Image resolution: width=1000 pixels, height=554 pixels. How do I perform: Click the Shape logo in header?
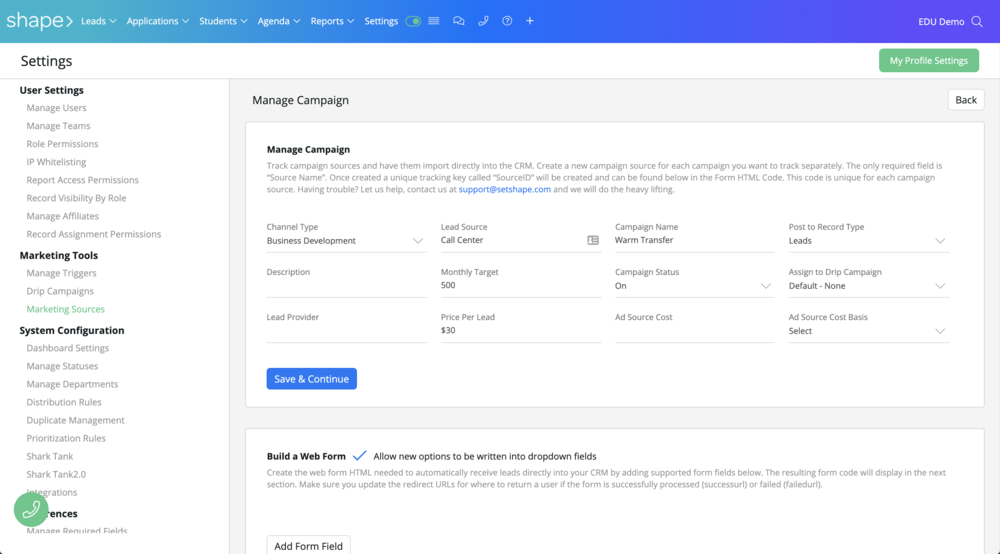tap(40, 21)
